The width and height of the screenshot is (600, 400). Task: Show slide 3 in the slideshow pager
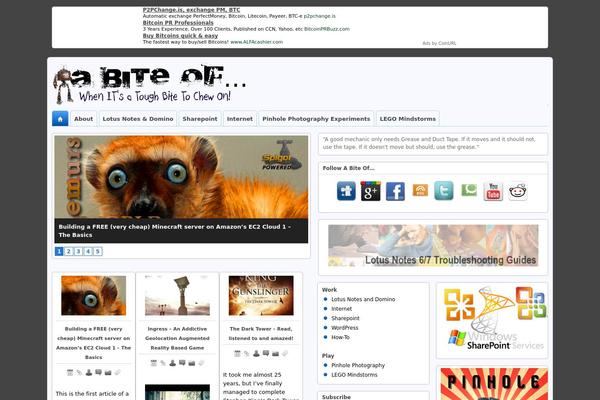pyautogui.click(x=78, y=251)
